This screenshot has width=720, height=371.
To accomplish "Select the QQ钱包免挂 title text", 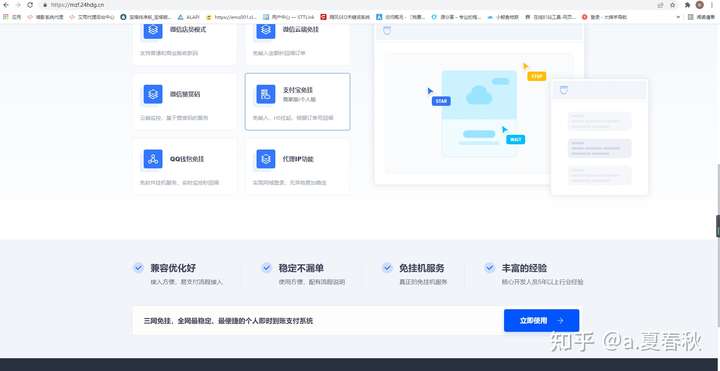I will coord(187,159).
